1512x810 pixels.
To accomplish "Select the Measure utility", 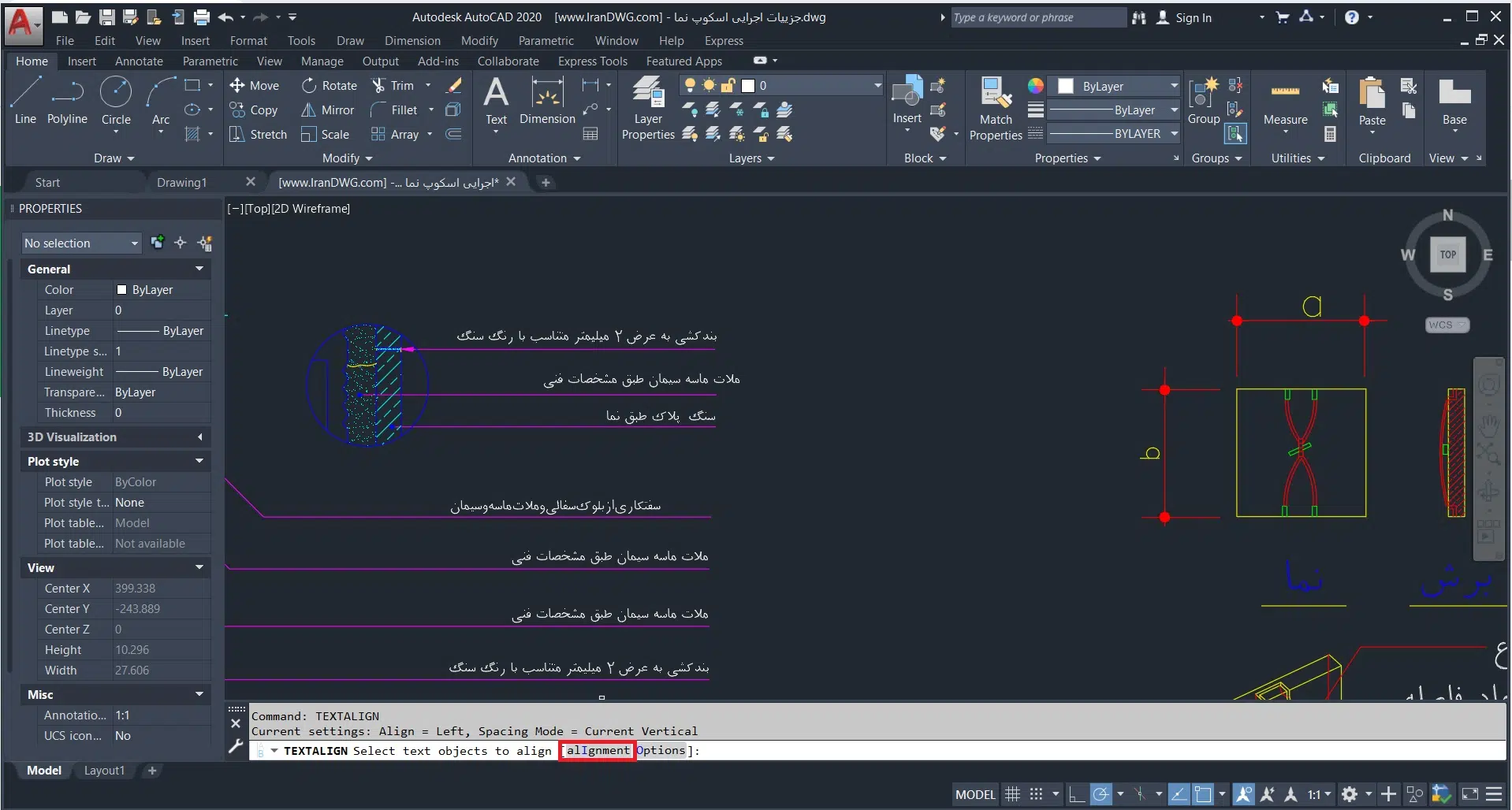I will 1285,102.
